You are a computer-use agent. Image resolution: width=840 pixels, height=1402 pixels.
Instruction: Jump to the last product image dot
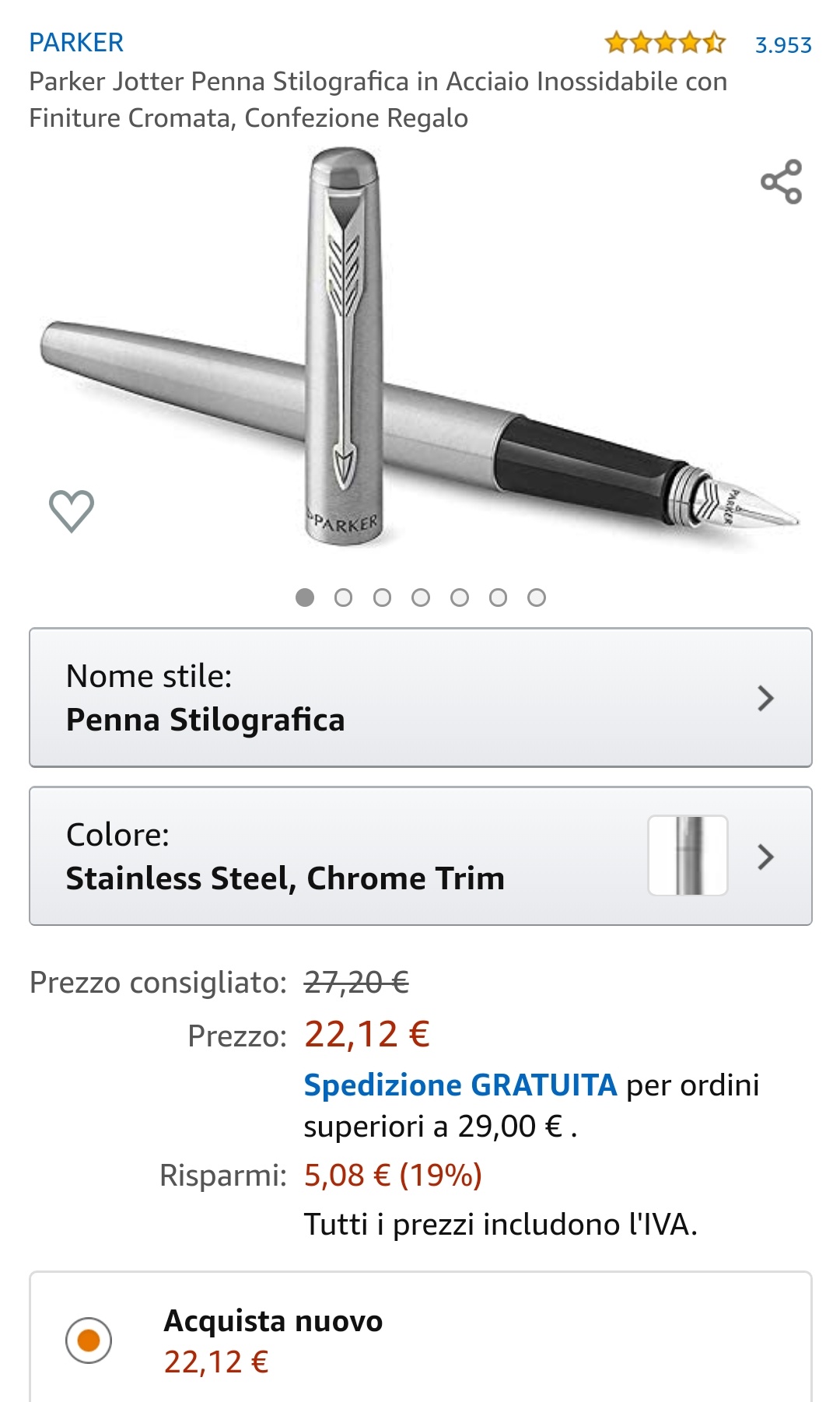coord(537,598)
